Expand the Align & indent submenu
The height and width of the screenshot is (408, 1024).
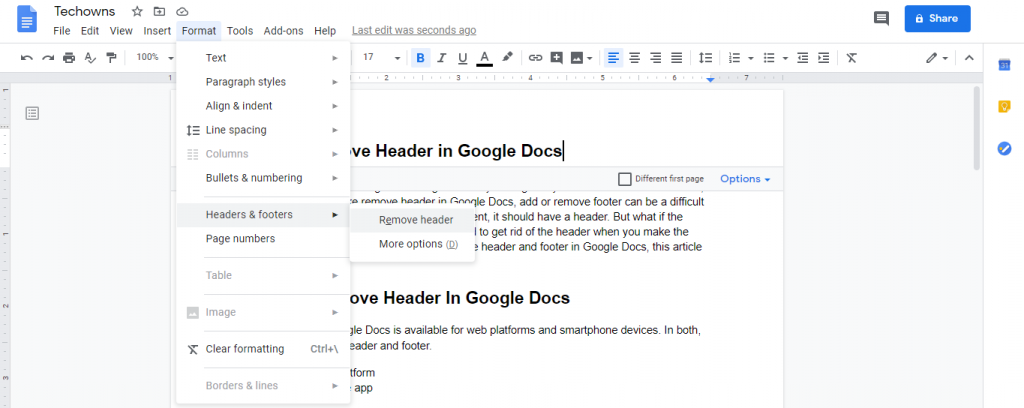tap(263, 106)
